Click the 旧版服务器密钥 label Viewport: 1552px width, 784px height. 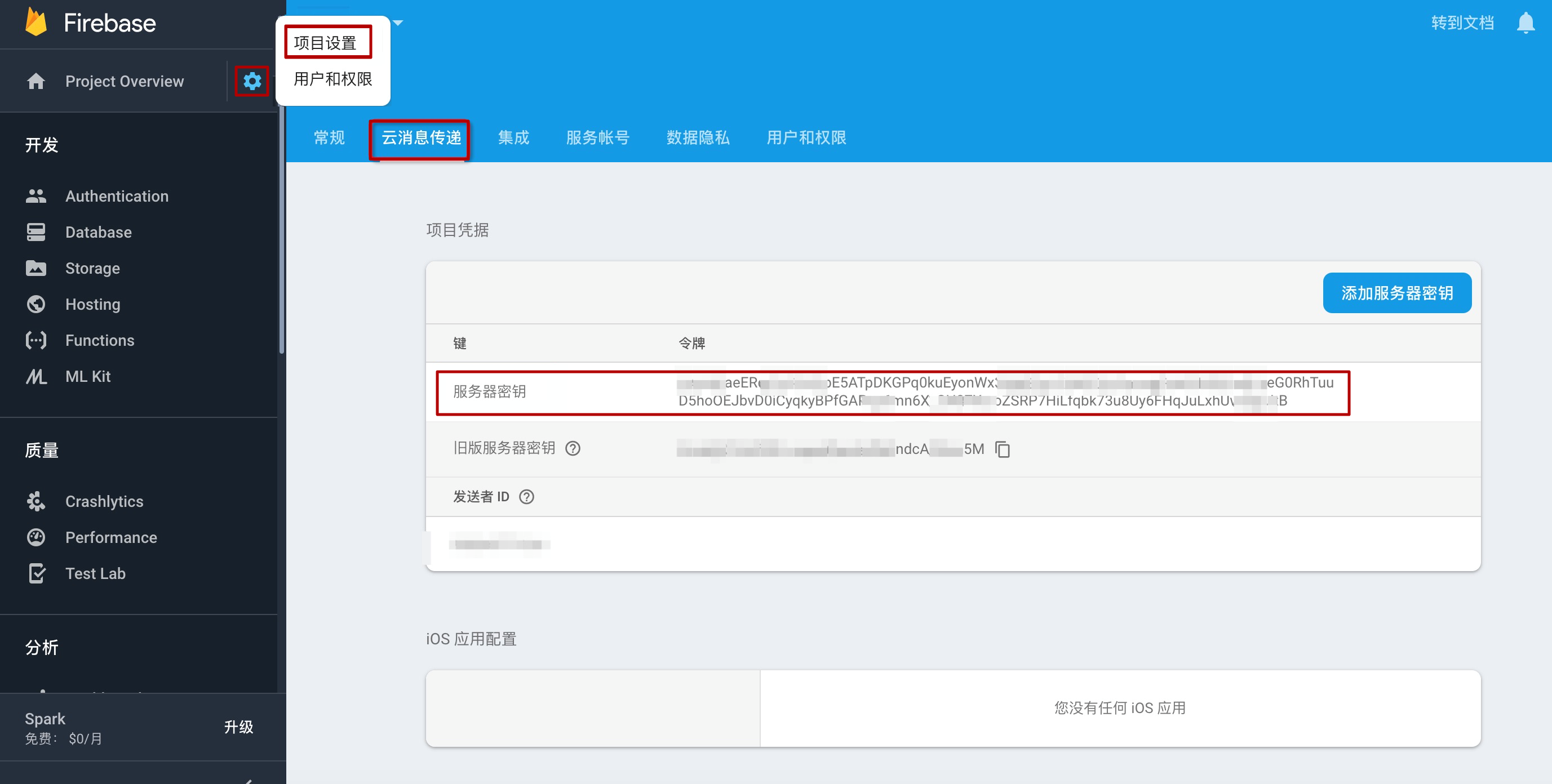pos(504,448)
